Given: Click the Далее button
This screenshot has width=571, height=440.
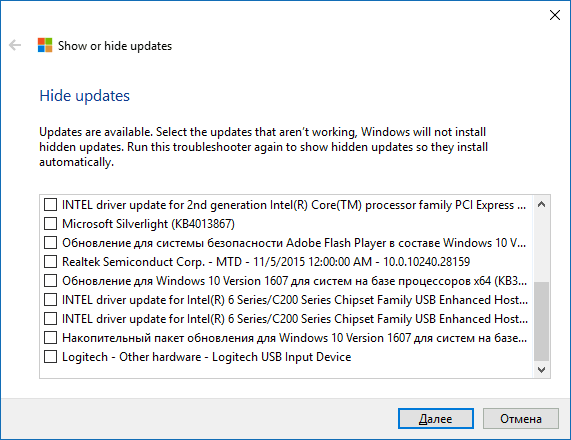Looking at the screenshot, I should 436,419.
